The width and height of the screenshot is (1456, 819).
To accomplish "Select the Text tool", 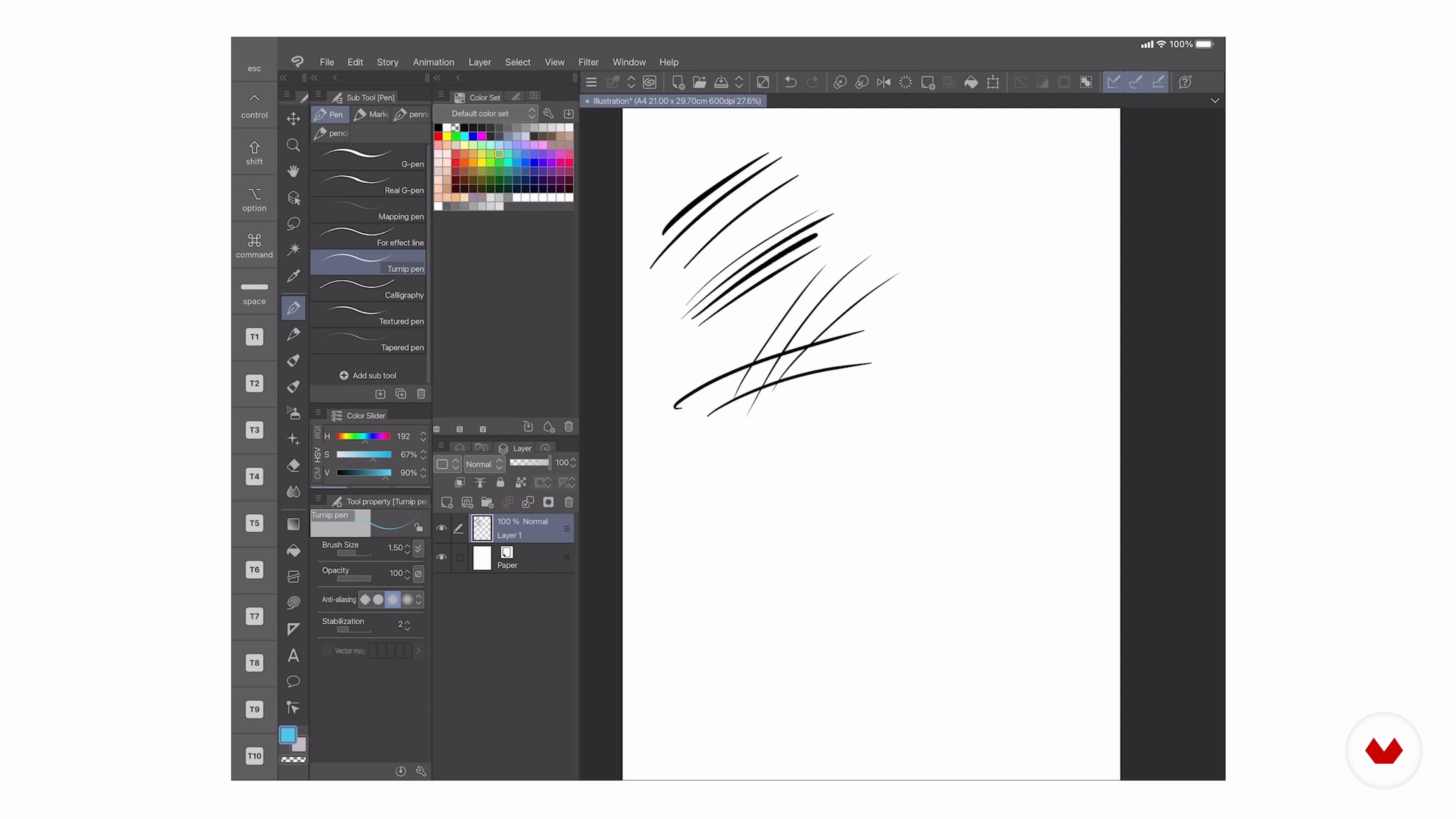I will pyautogui.click(x=293, y=655).
